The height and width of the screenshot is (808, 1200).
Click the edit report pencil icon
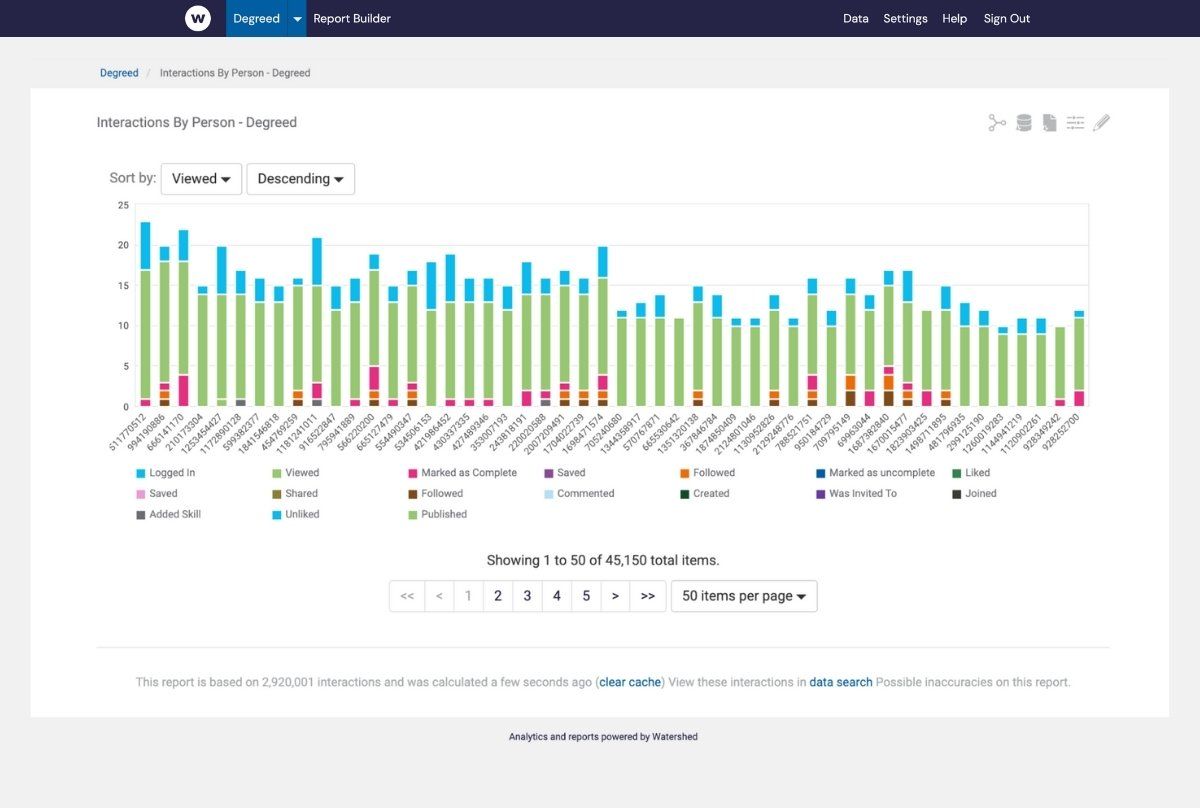1101,122
